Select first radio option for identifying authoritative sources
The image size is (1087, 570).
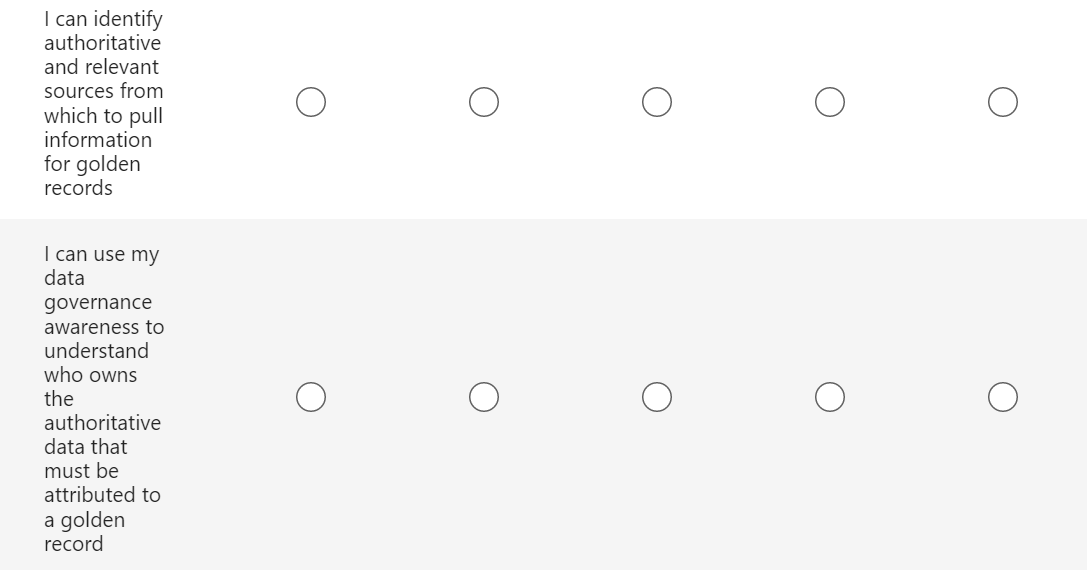coord(311,102)
